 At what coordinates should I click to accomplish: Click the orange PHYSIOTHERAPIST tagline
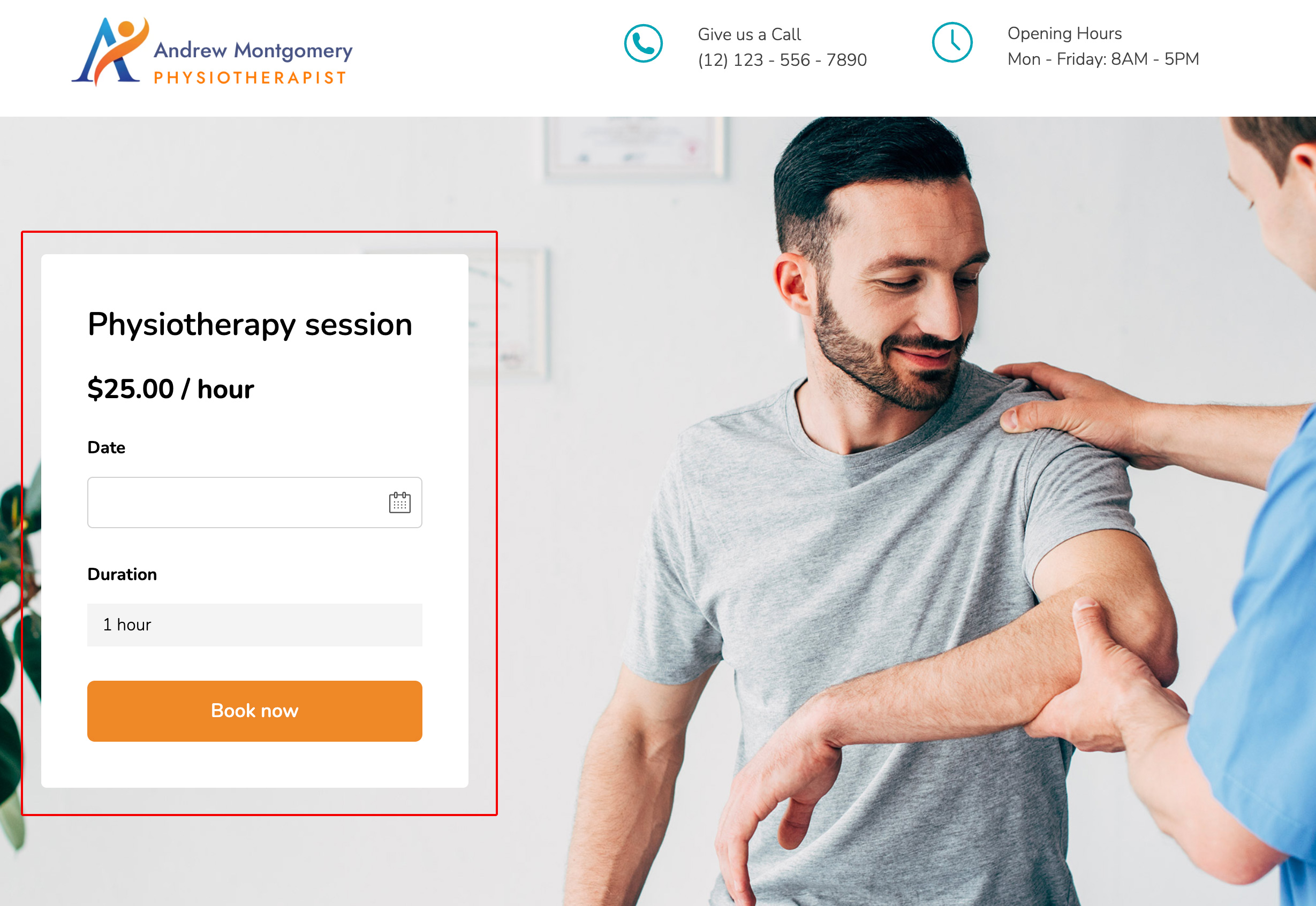tap(250, 78)
